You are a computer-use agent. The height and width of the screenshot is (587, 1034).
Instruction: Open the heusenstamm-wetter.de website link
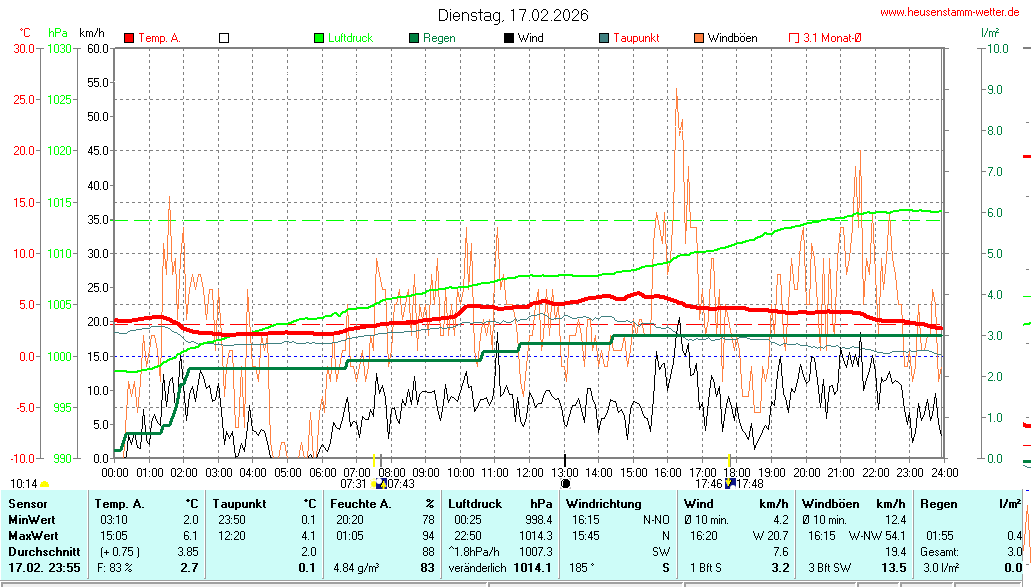[x=951, y=12]
